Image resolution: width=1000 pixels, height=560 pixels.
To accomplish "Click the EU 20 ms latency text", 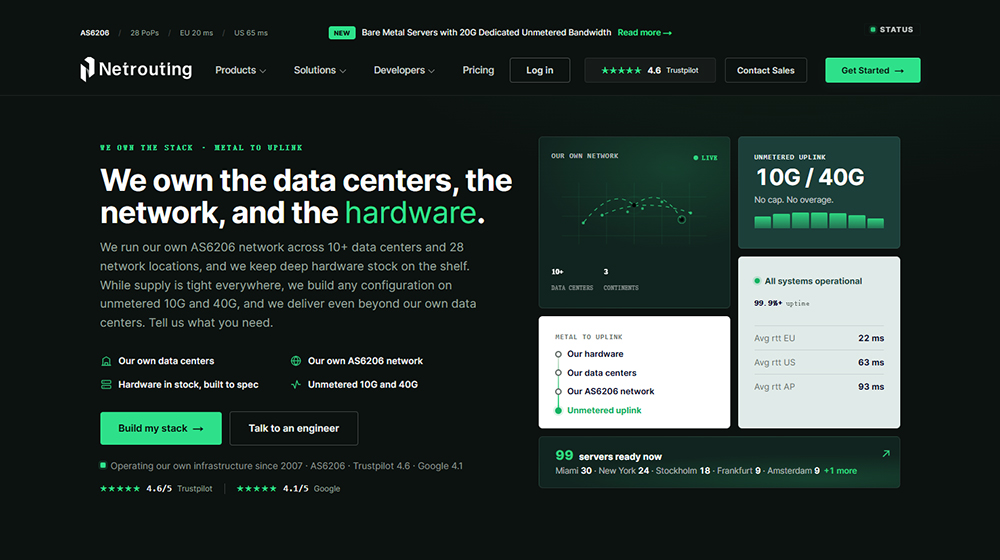I will 196,33.
